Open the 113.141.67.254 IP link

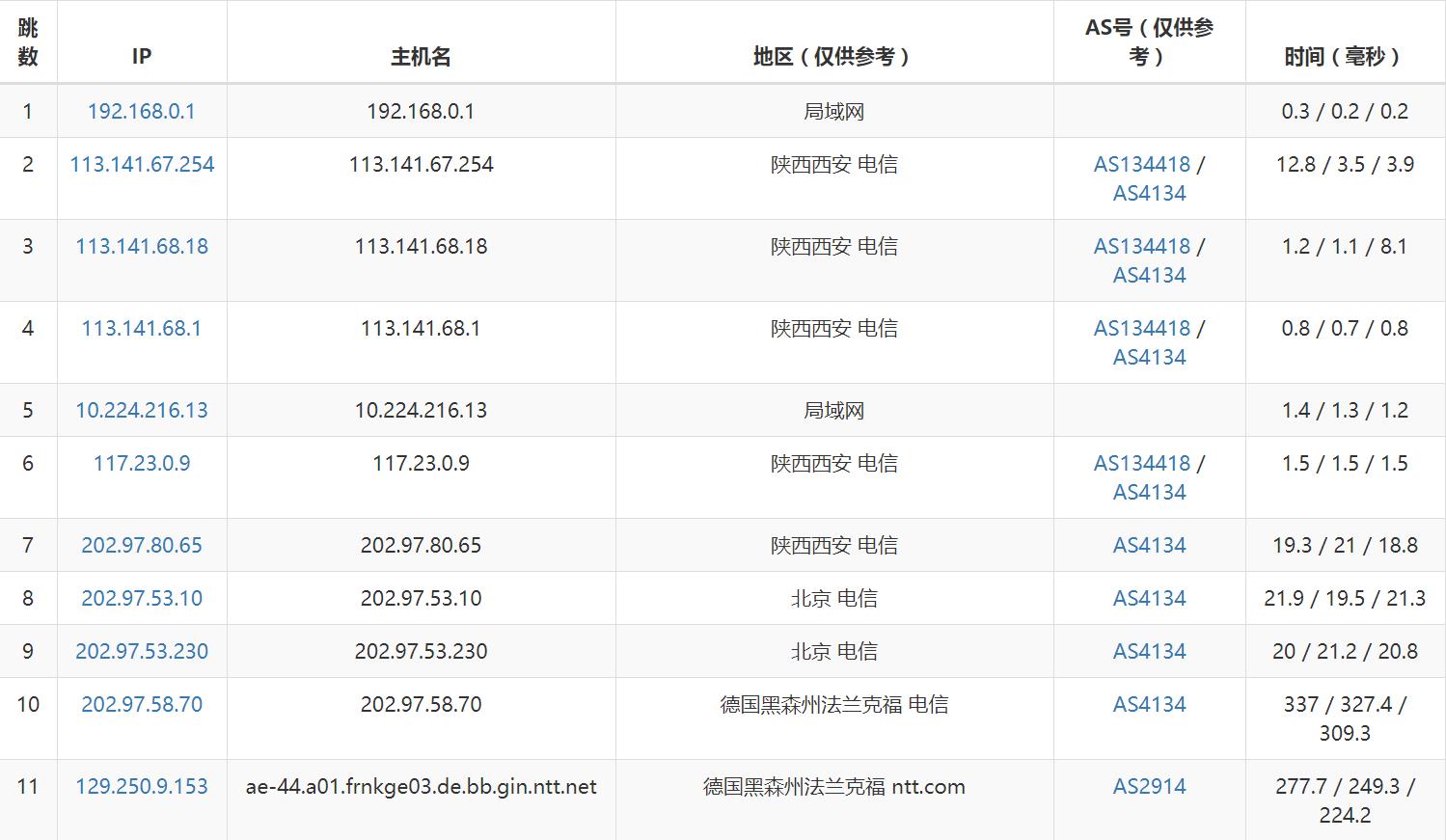(x=142, y=164)
